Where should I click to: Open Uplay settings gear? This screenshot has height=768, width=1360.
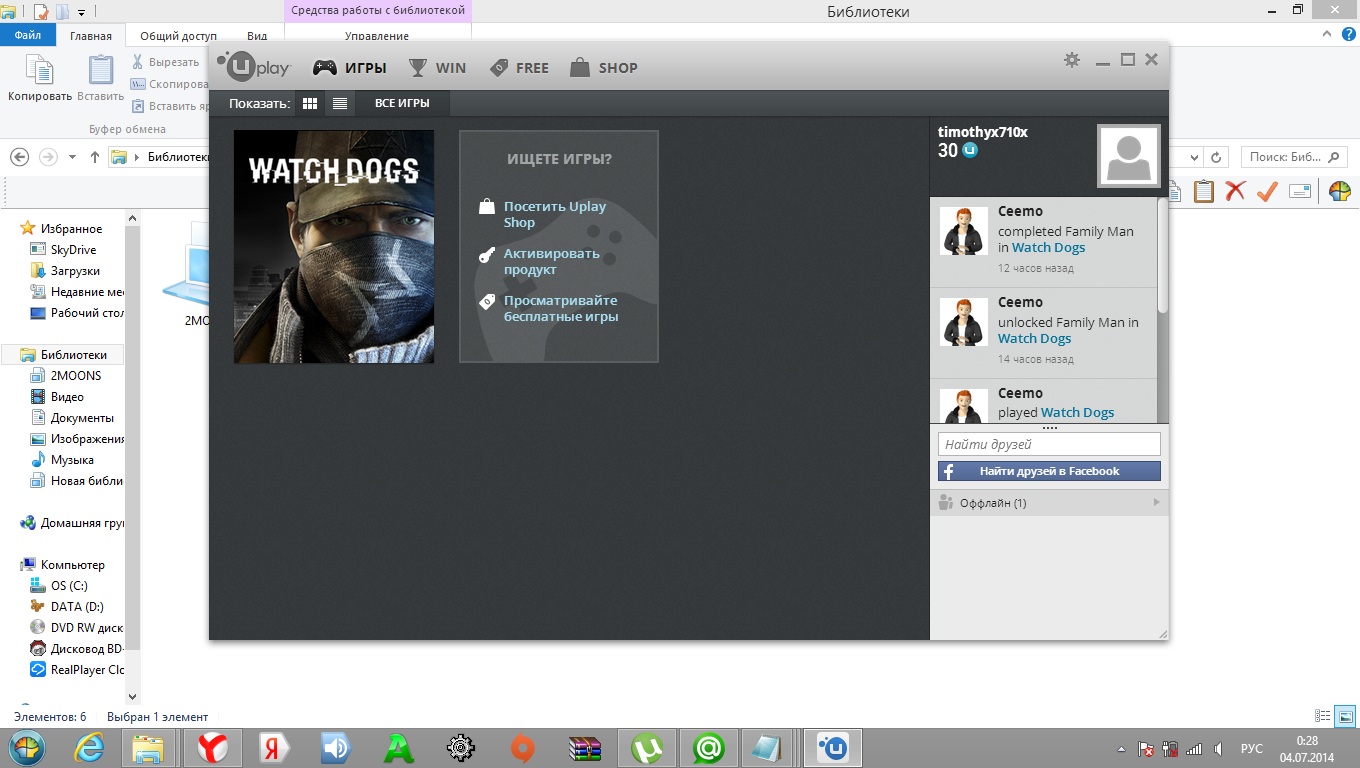point(1072,60)
